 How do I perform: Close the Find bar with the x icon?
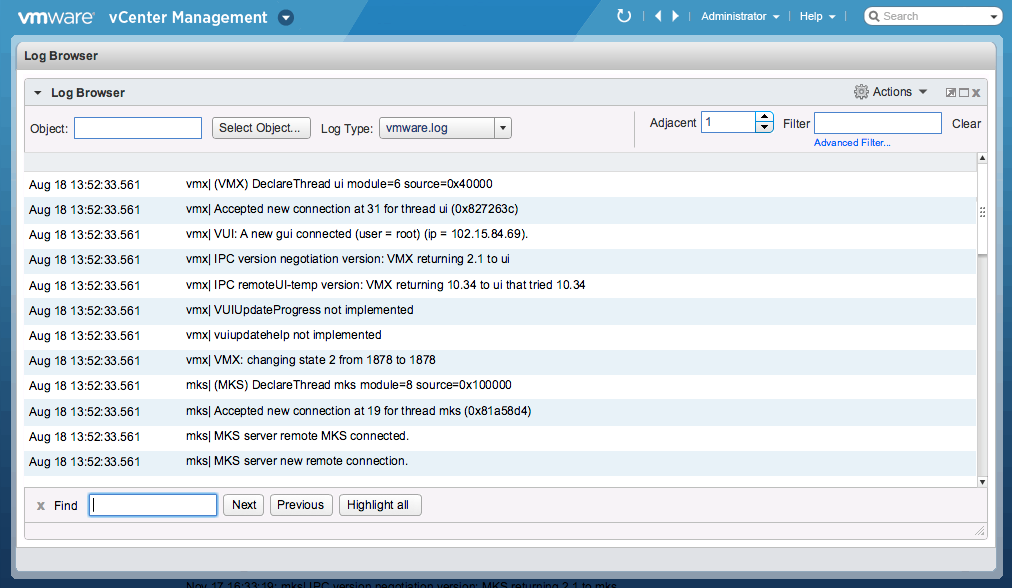(x=40, y=506)
